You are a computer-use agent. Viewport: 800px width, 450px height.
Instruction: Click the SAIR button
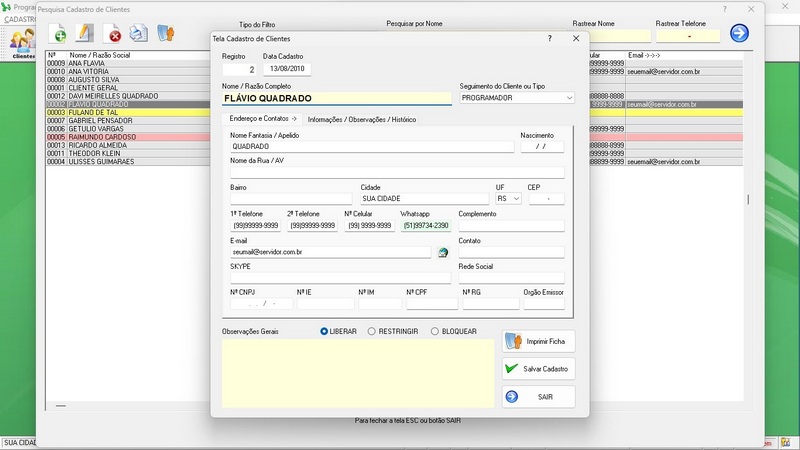point(538,397)
